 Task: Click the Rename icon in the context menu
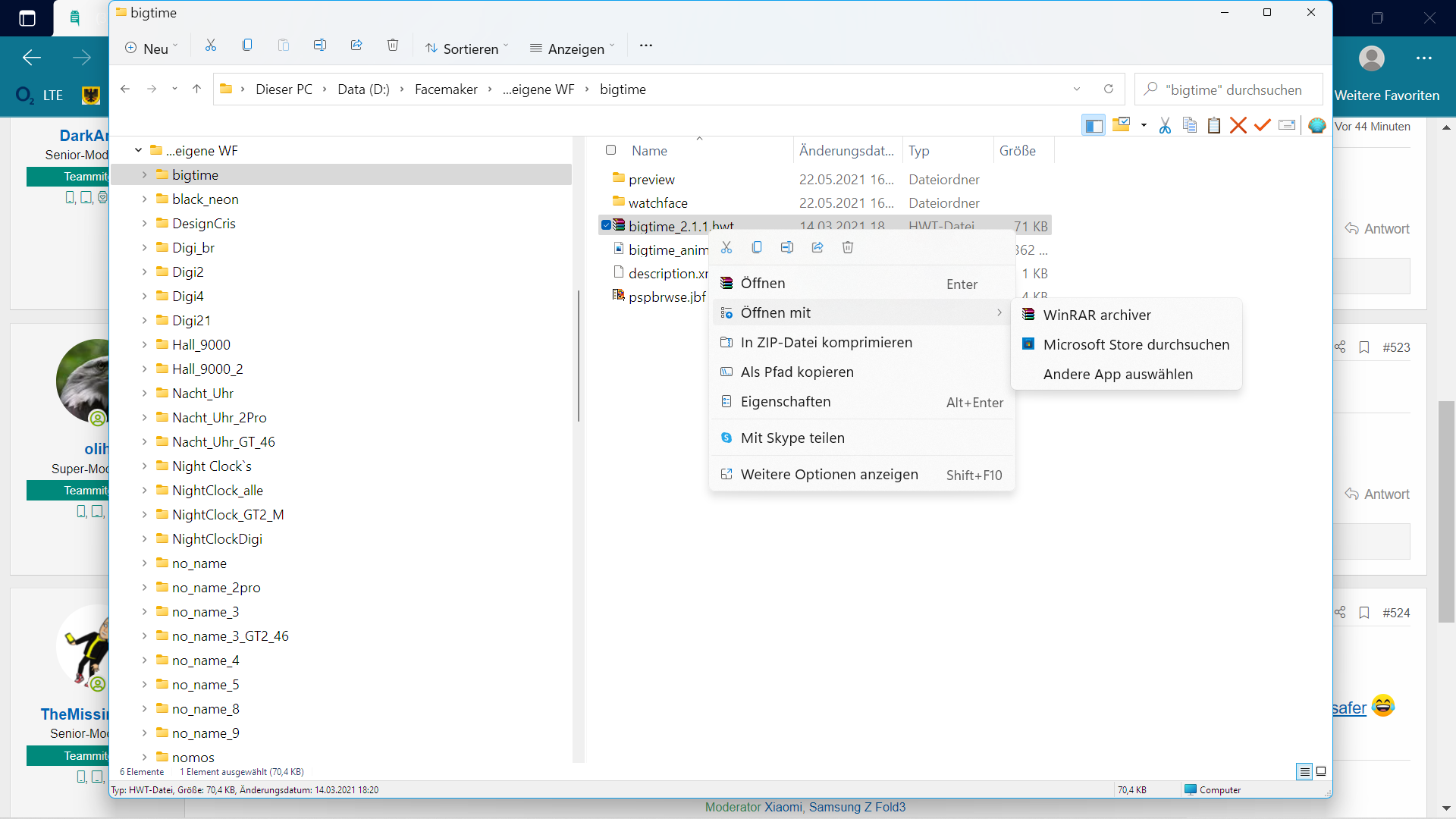pos(787,247)
